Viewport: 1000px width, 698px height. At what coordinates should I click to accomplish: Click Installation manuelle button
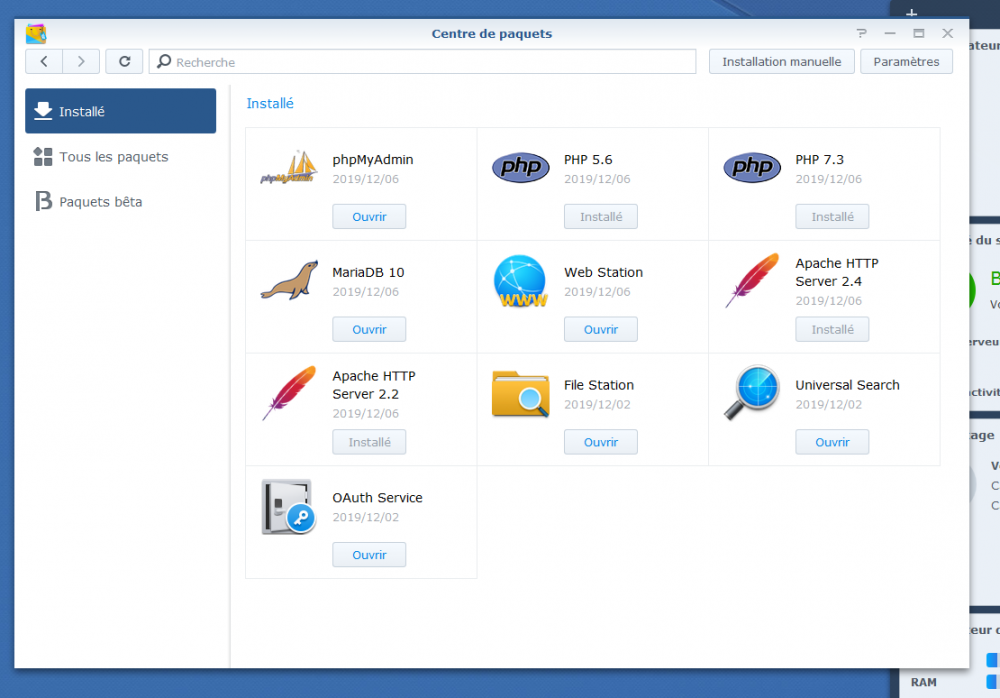[781, 61]
